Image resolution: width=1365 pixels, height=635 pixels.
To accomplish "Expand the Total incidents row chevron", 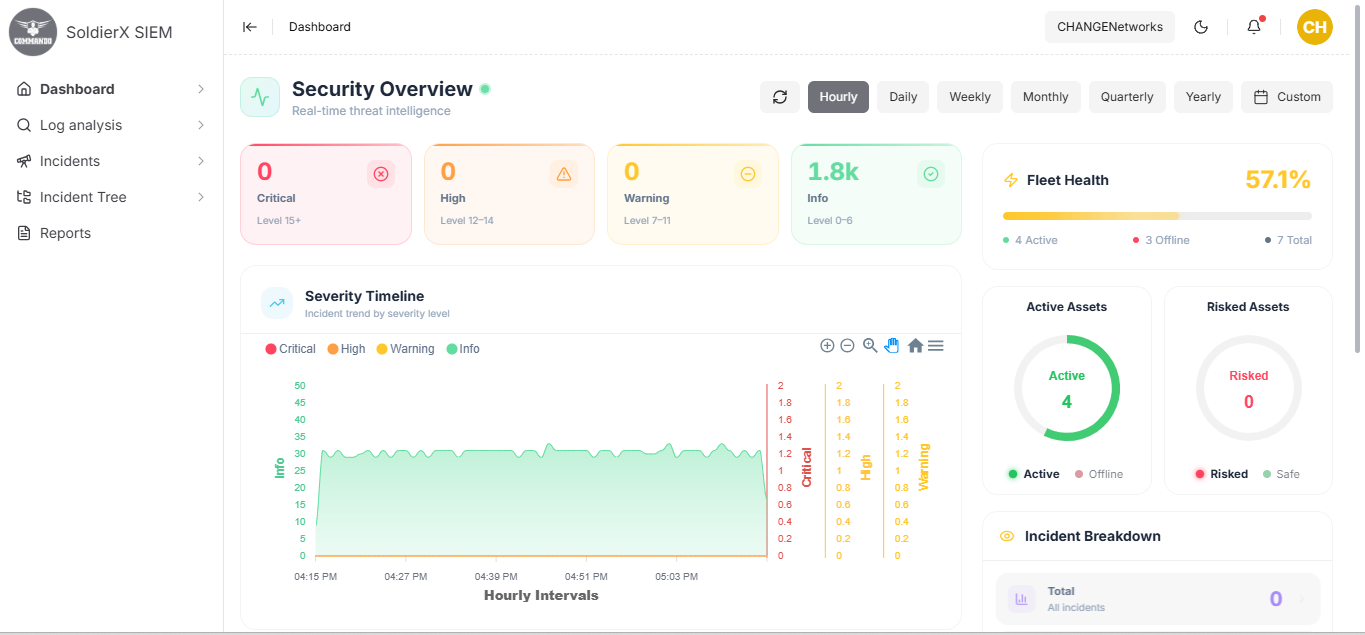I will click(x=1301, y=599).
